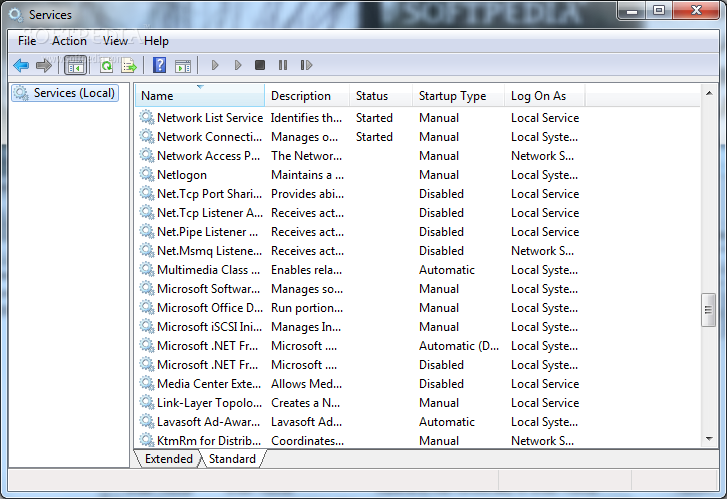Select Net.Tcp Listener A... service name

click(210, 213)
